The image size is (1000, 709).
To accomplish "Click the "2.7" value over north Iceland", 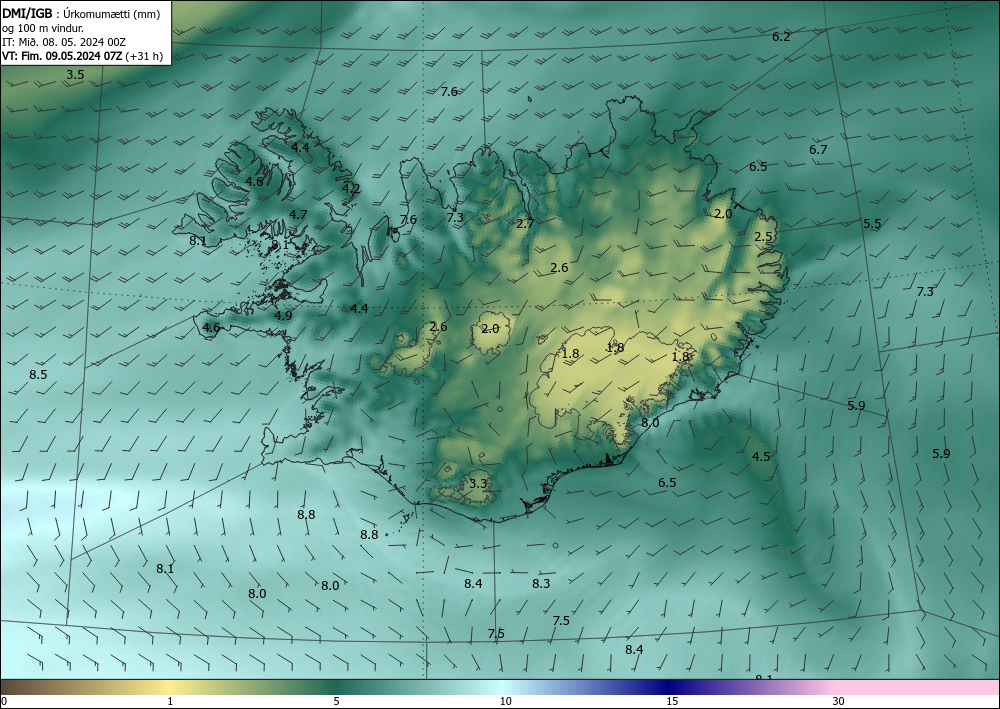I will tap(525, 224).
